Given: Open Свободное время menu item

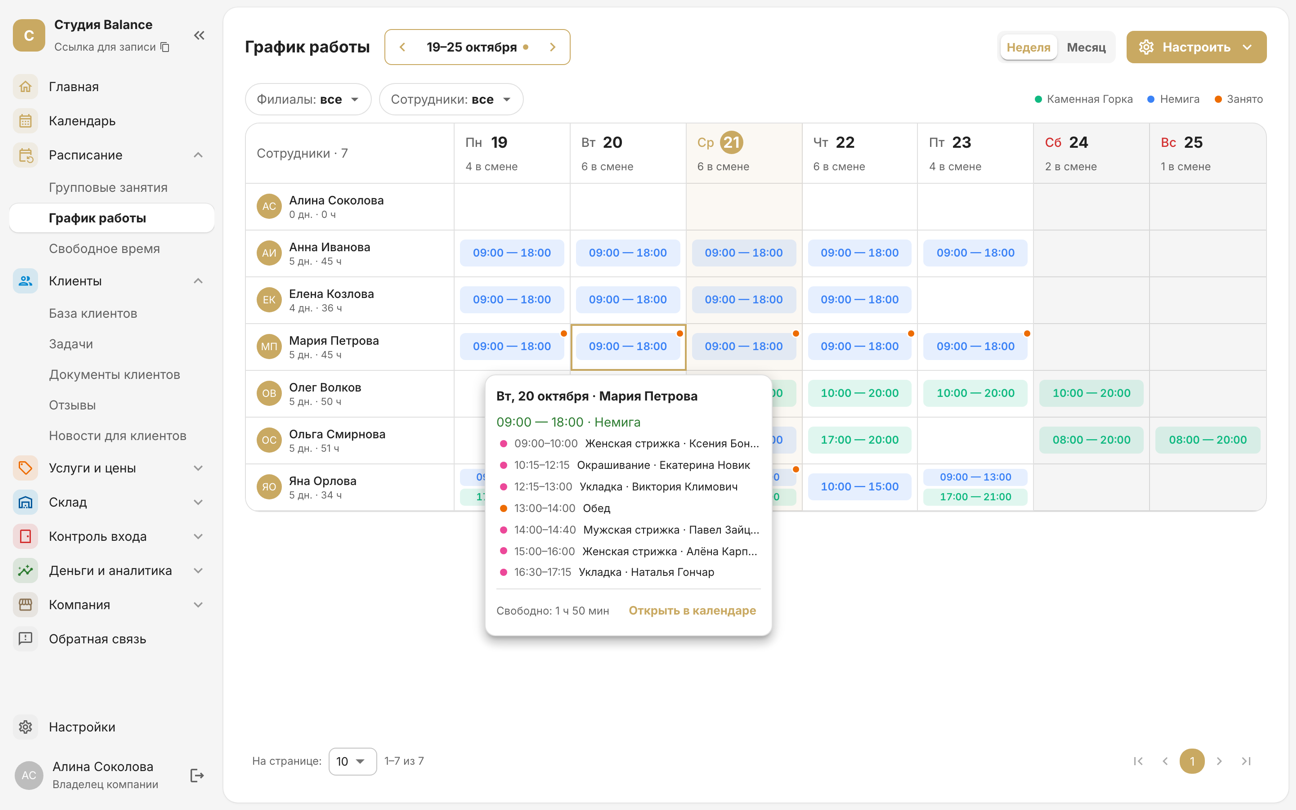Looking at the screenshot, I should pos(104,248).
